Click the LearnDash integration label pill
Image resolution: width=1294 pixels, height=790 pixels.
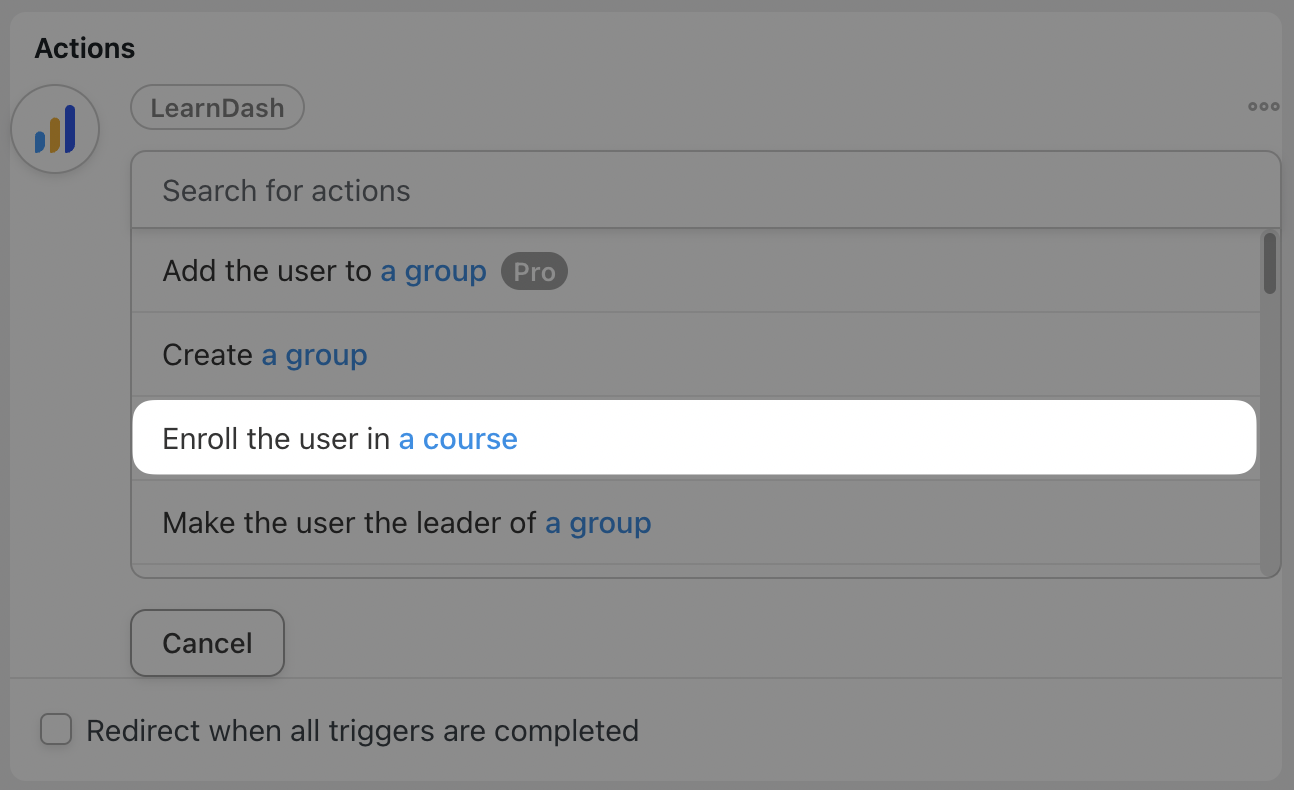click(x=217, y=107)
